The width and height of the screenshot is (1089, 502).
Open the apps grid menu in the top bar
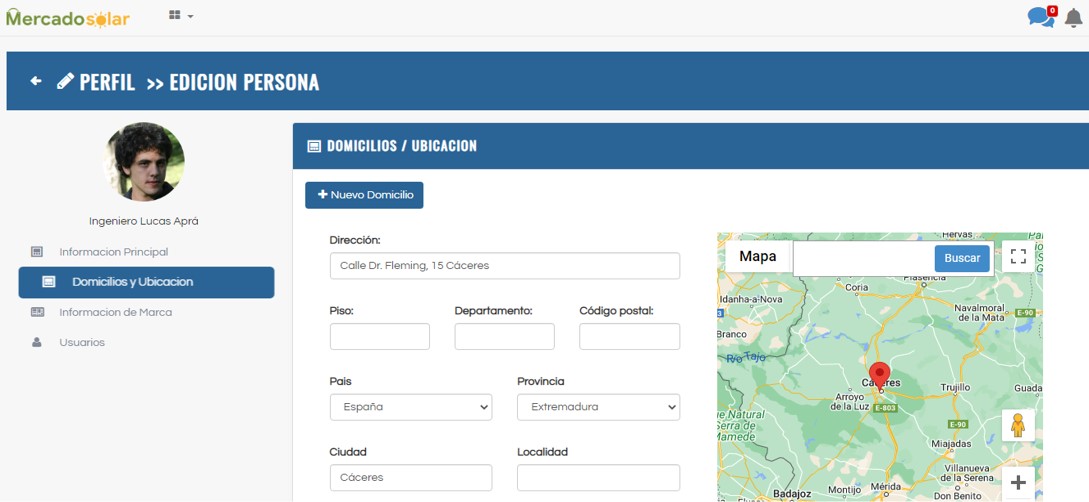coord(180,16)
